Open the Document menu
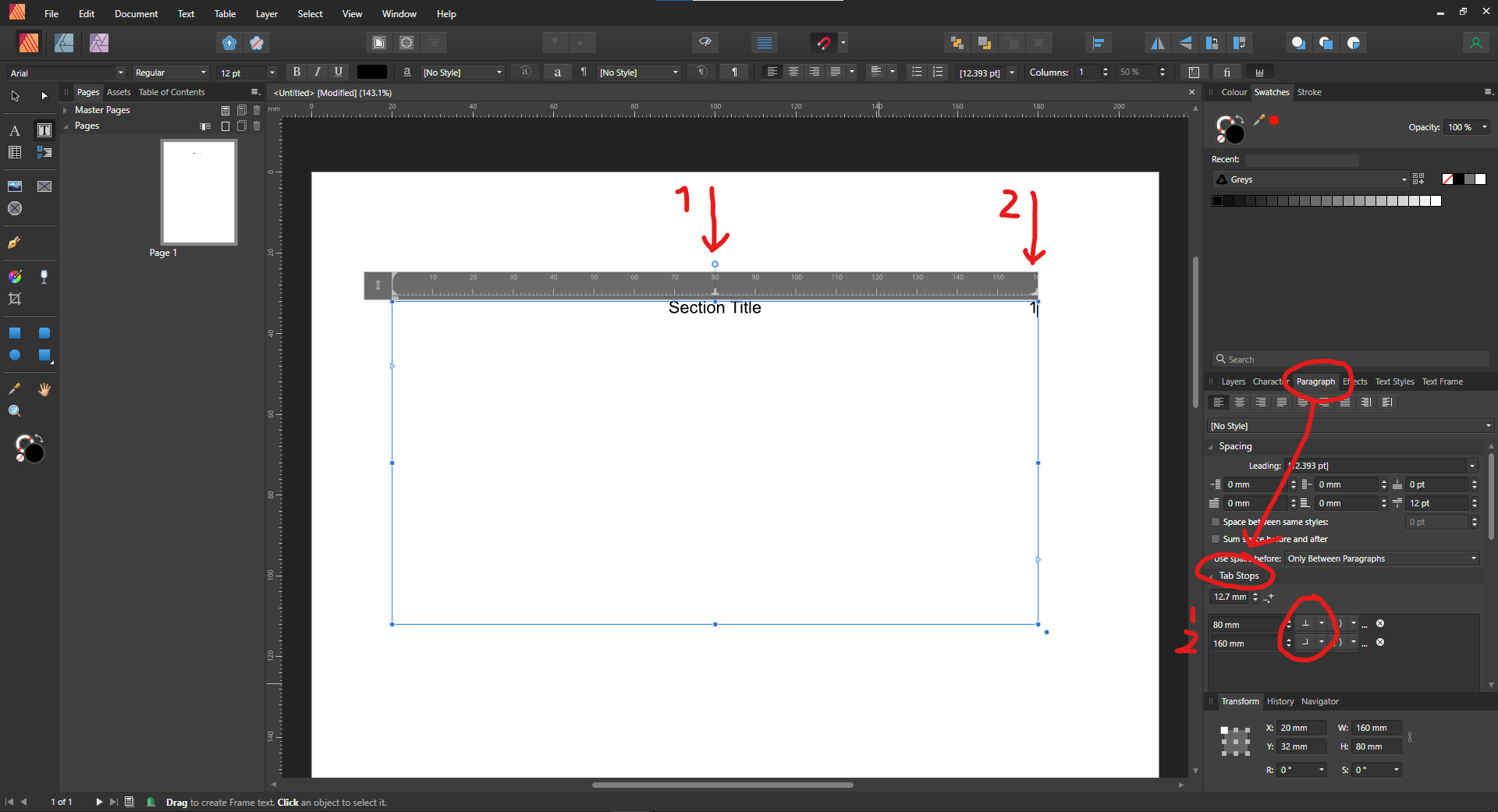The image size is (1498, 812). [136, 13]
